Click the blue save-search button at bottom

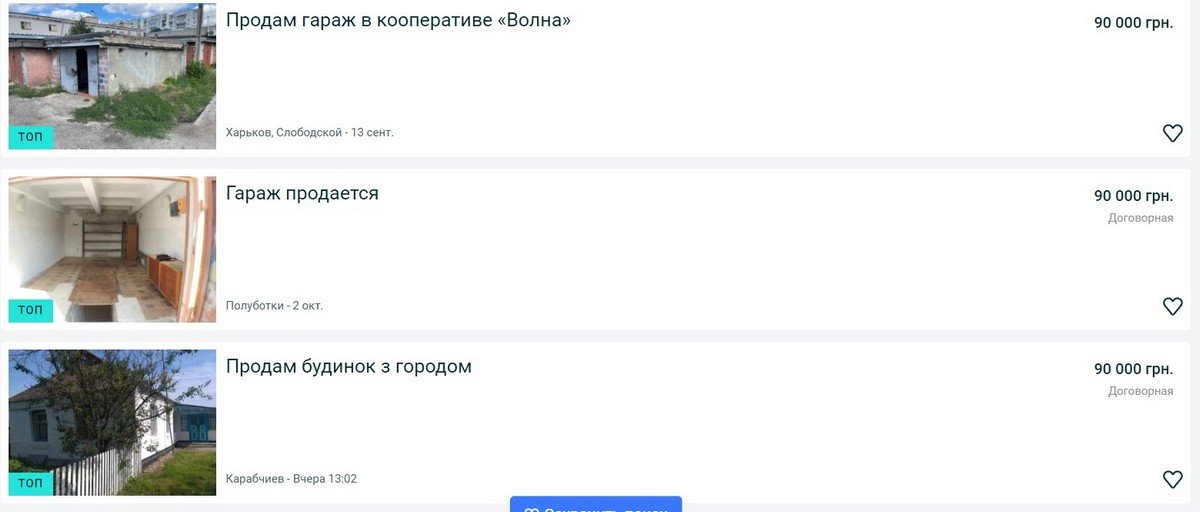click(x=596, y=505)
